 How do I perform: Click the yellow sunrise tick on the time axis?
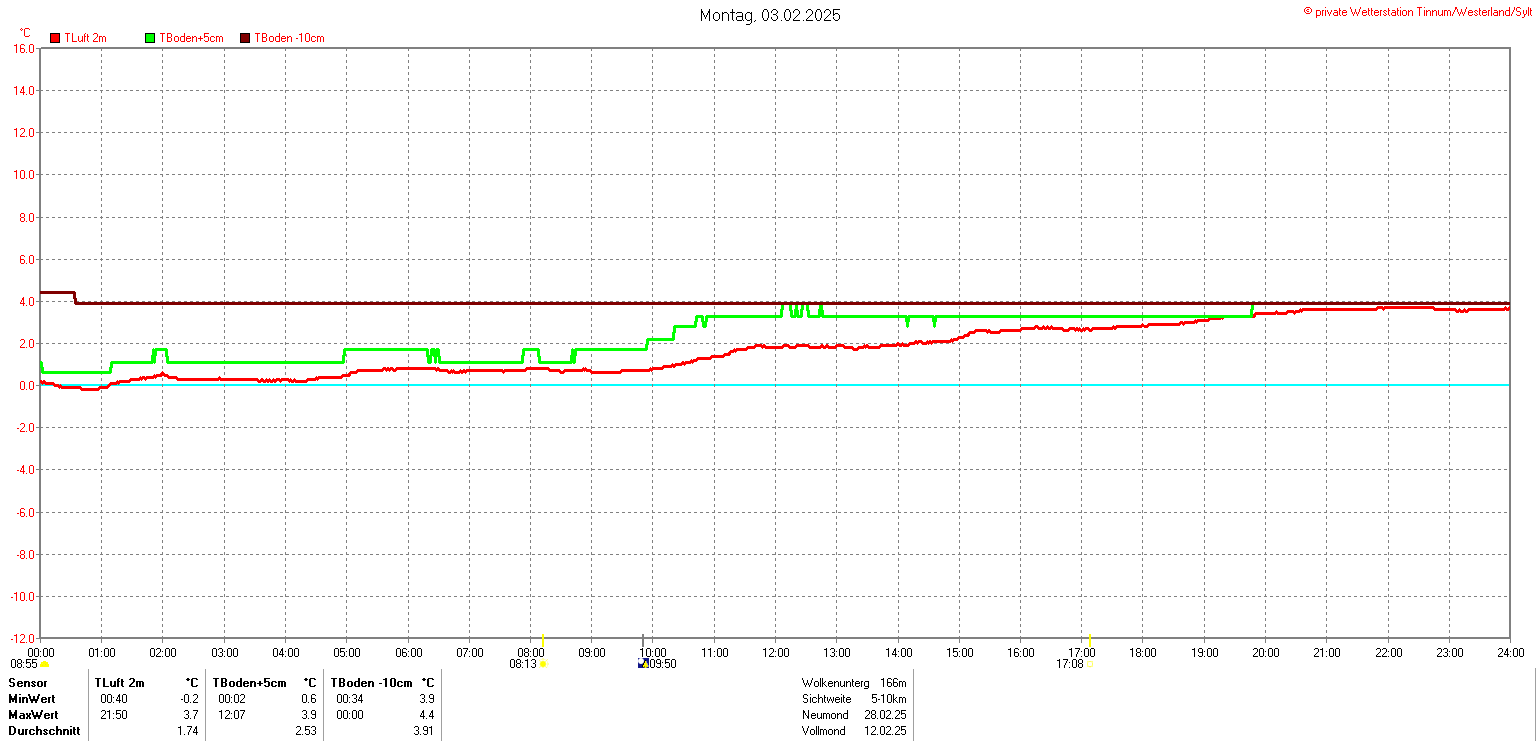pyautogui.click(x=542, y=640)
